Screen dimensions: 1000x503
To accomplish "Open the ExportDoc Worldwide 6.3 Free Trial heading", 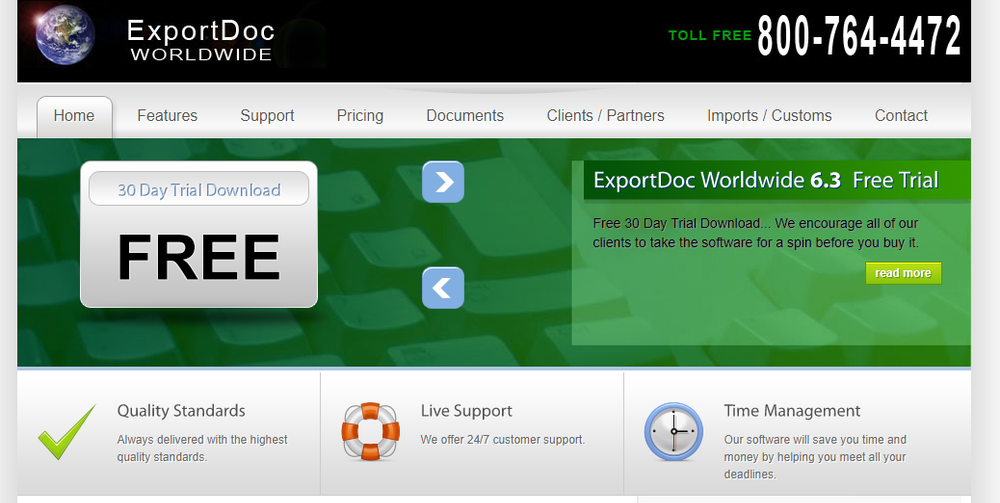I will pyautogui.click(x=765, y=180).
